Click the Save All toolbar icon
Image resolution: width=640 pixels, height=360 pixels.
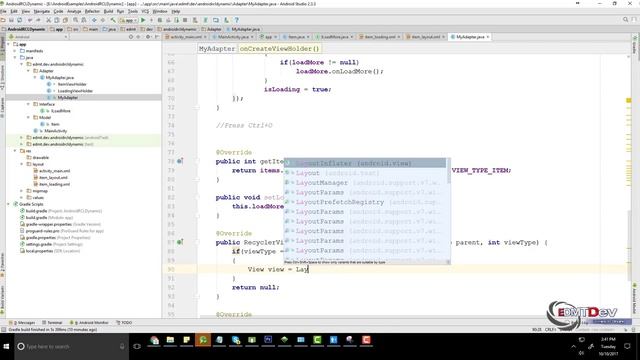tap(11, 20)
